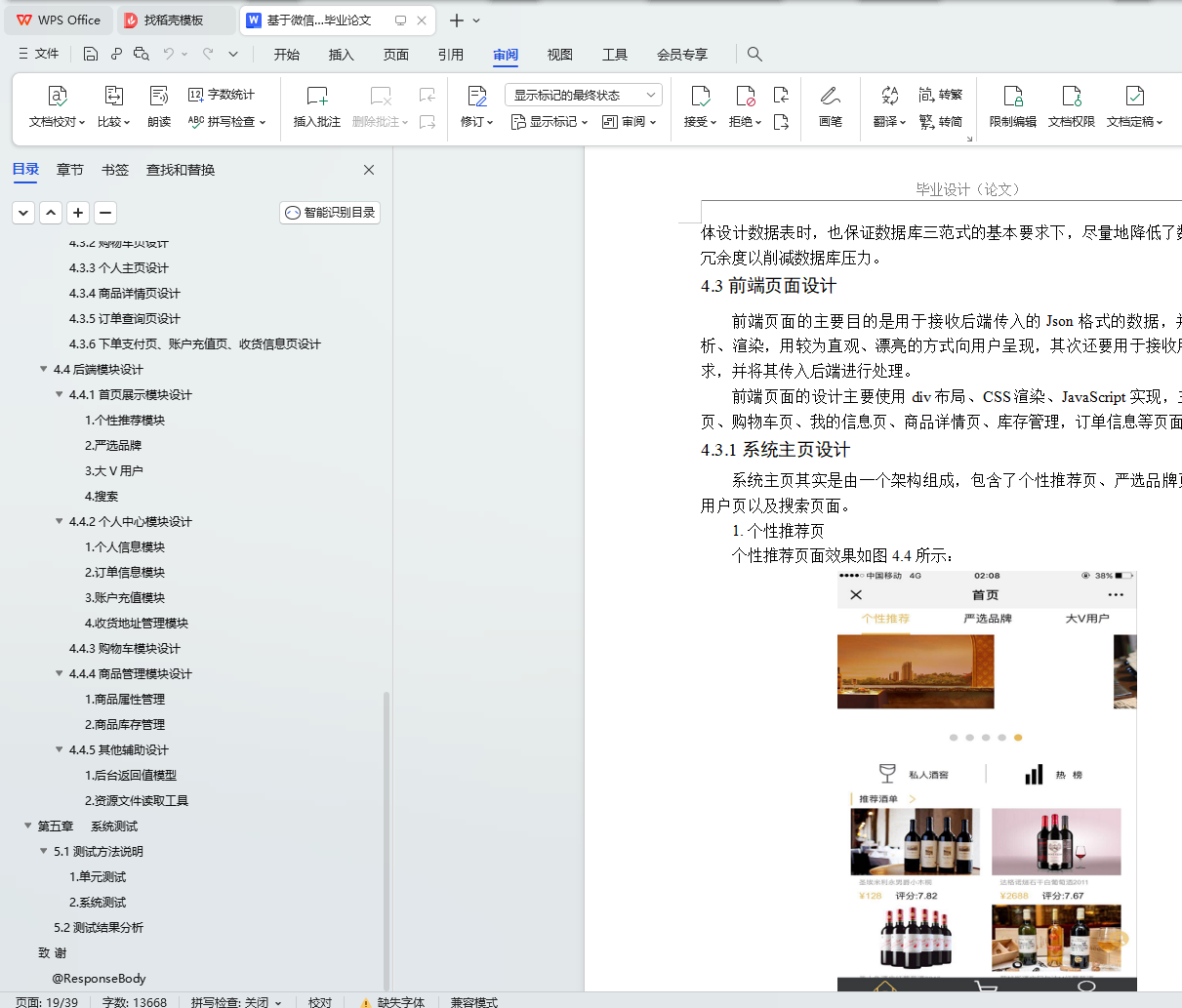Collapse the 4.4.2 个人中心模块设计 node
This screenshot has height=1008, width=1182.
click(x=59, y=521)
